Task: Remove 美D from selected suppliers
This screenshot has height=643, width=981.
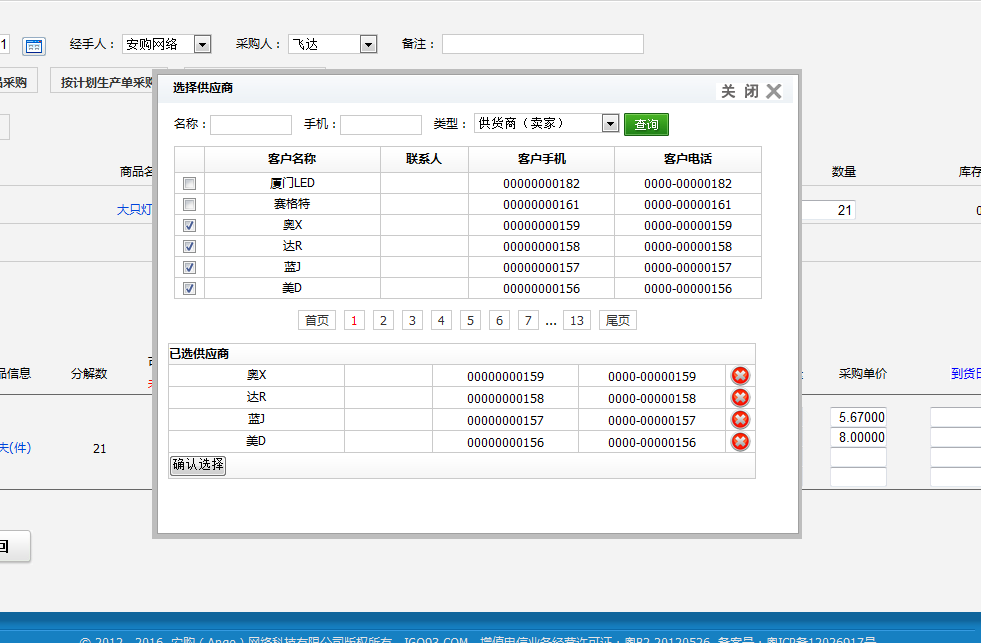Action: 740,442
